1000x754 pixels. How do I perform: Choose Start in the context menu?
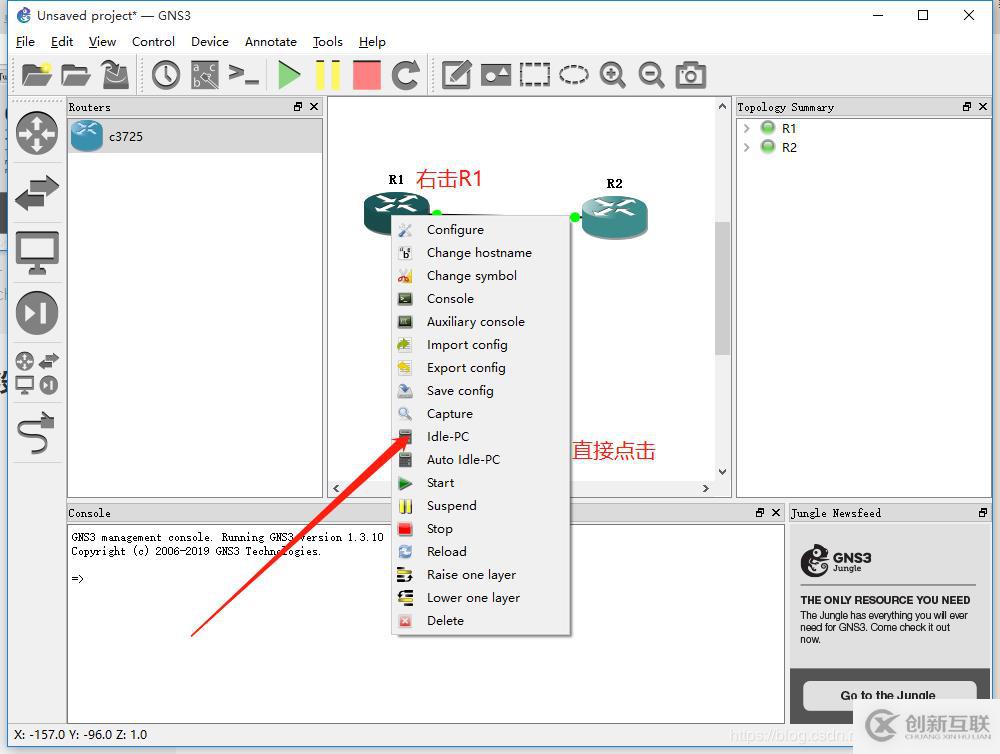481,483
